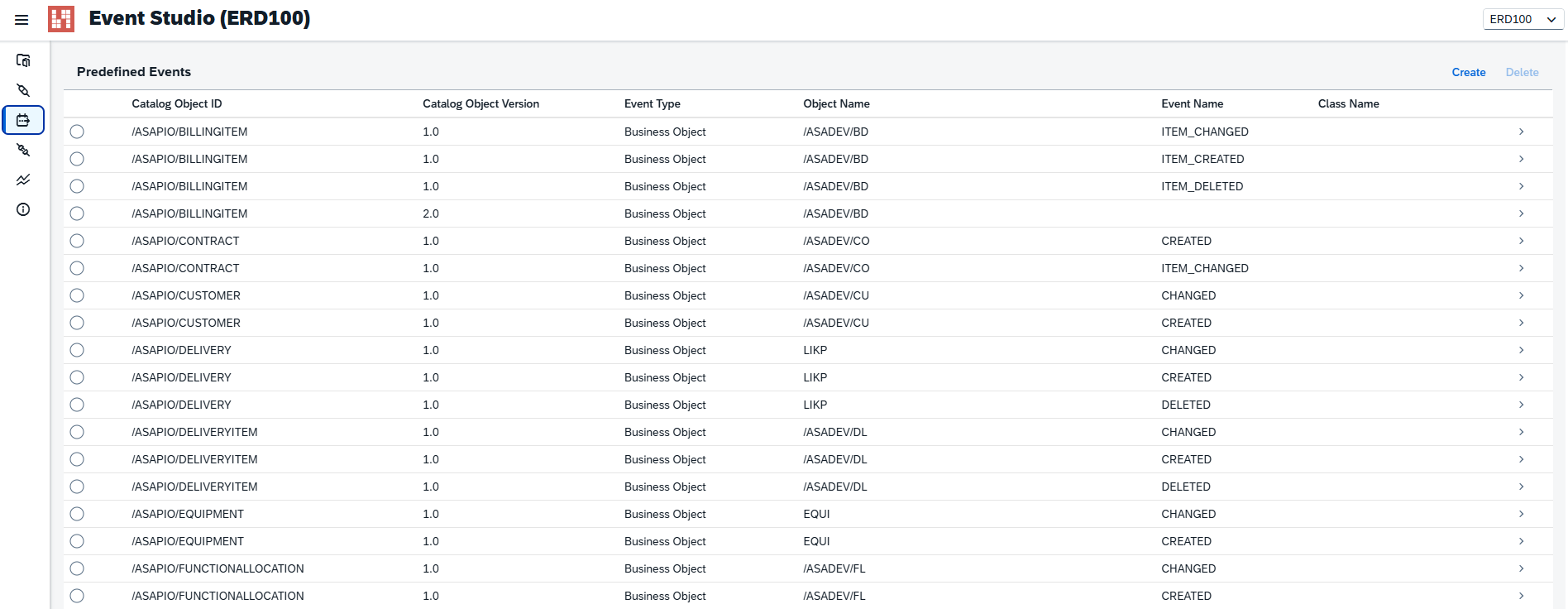
Task: Open the information sidebar icon
Action: click(23, 209)
